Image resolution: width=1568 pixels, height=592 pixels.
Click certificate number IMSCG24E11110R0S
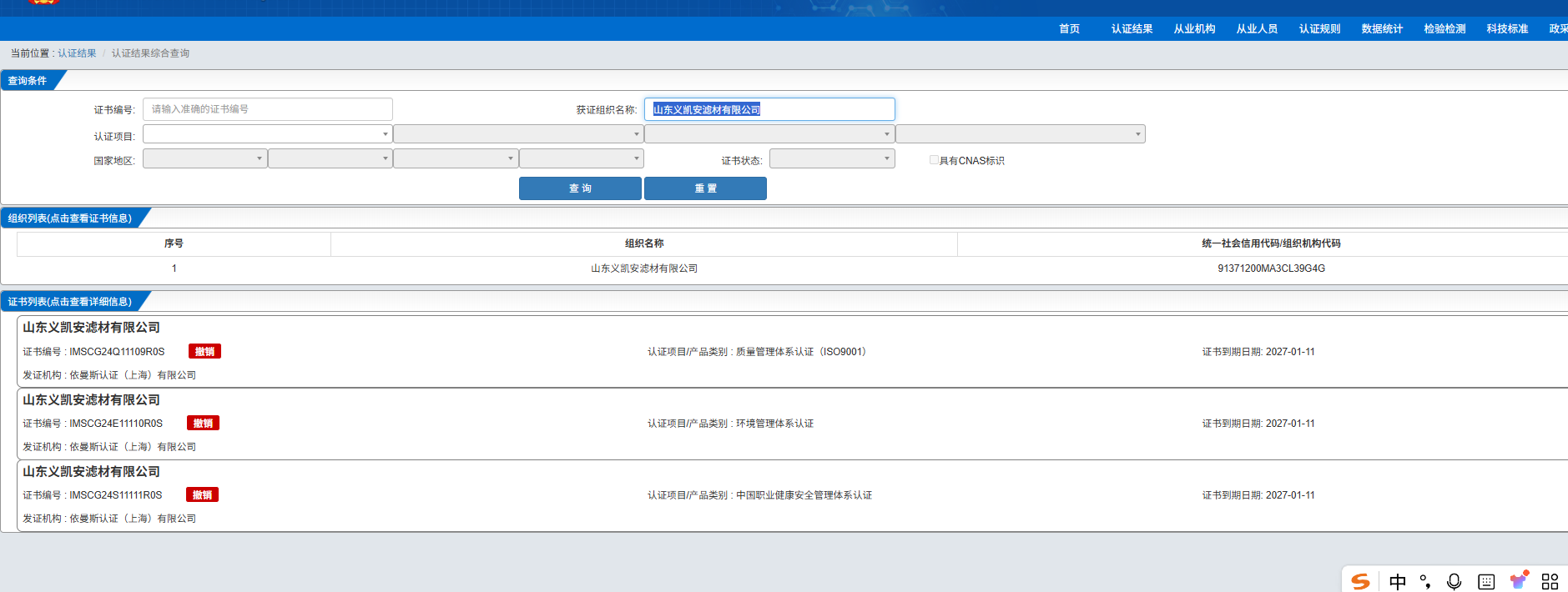[x=116, y=424]
